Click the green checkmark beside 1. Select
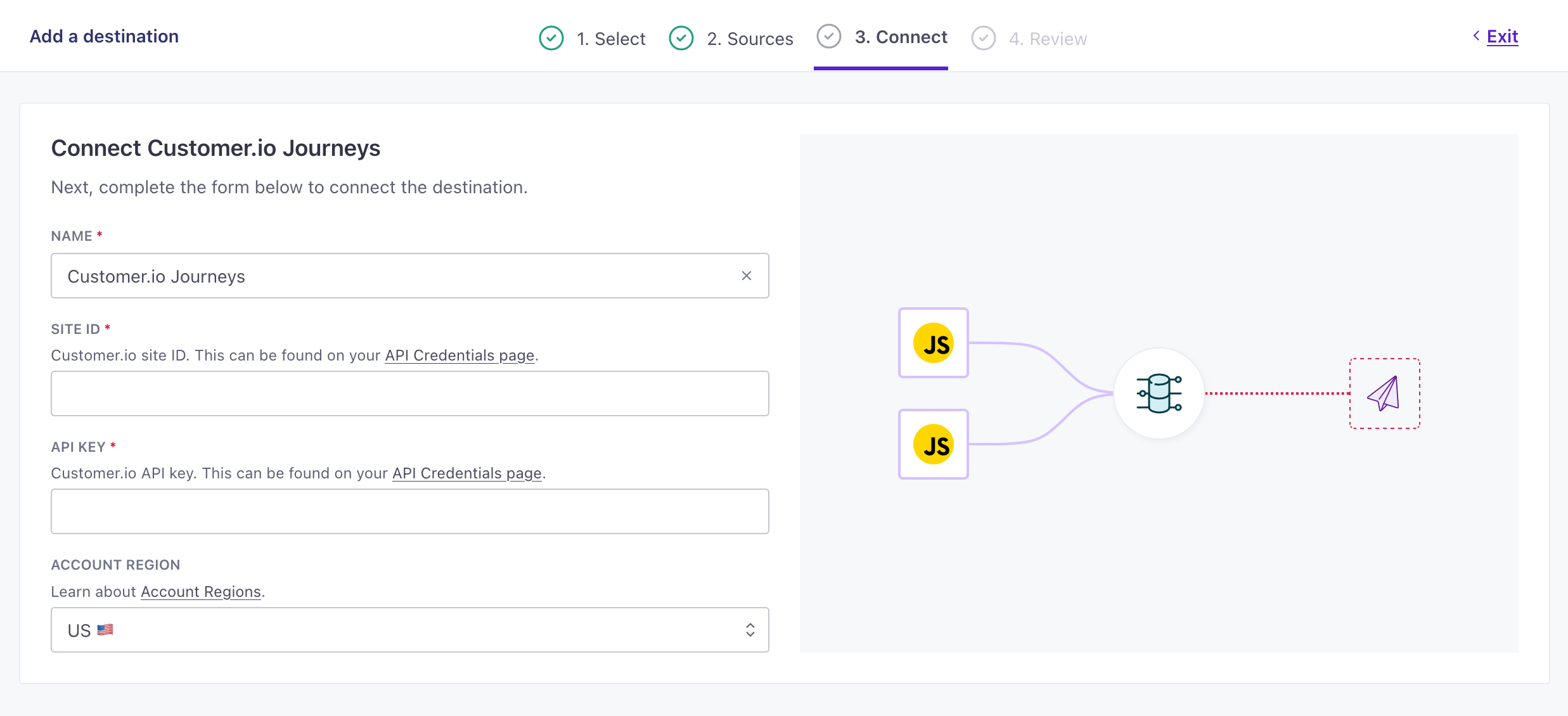This screenshot has height=716, width=1568. (x=551, y=38)
